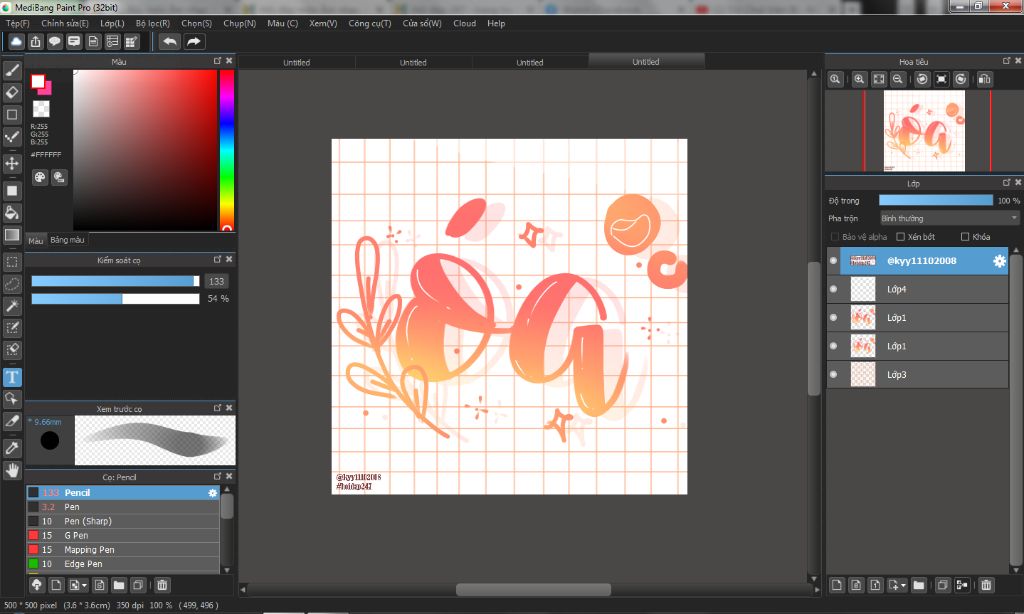Toggle visibility of Lớp4 layer
The height and width of the screenshot is (614, 1024).
pyautogui.click(x=833, y=289)
